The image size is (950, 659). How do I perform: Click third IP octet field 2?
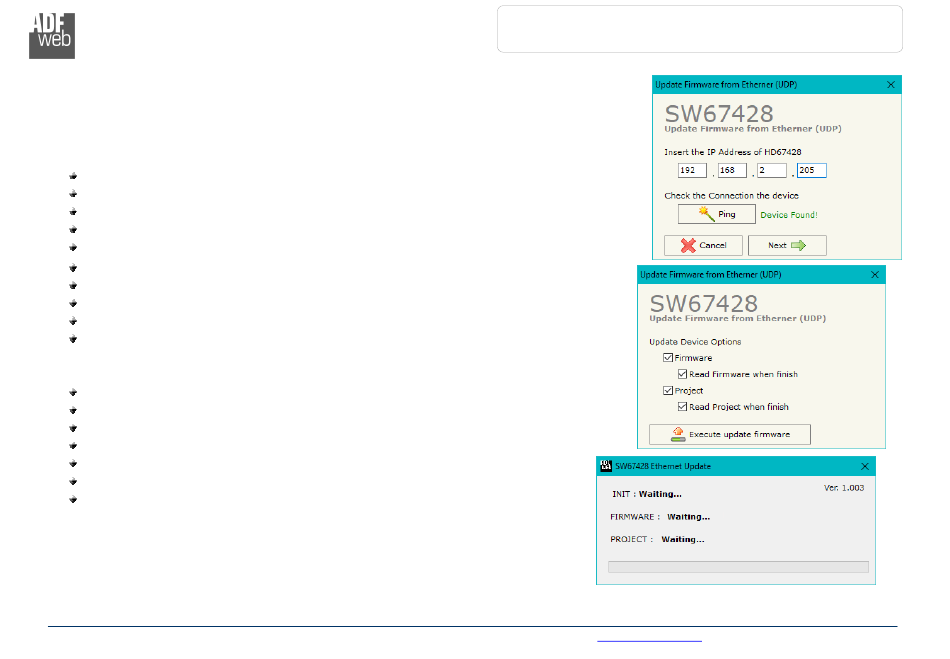tap(772, 170)
